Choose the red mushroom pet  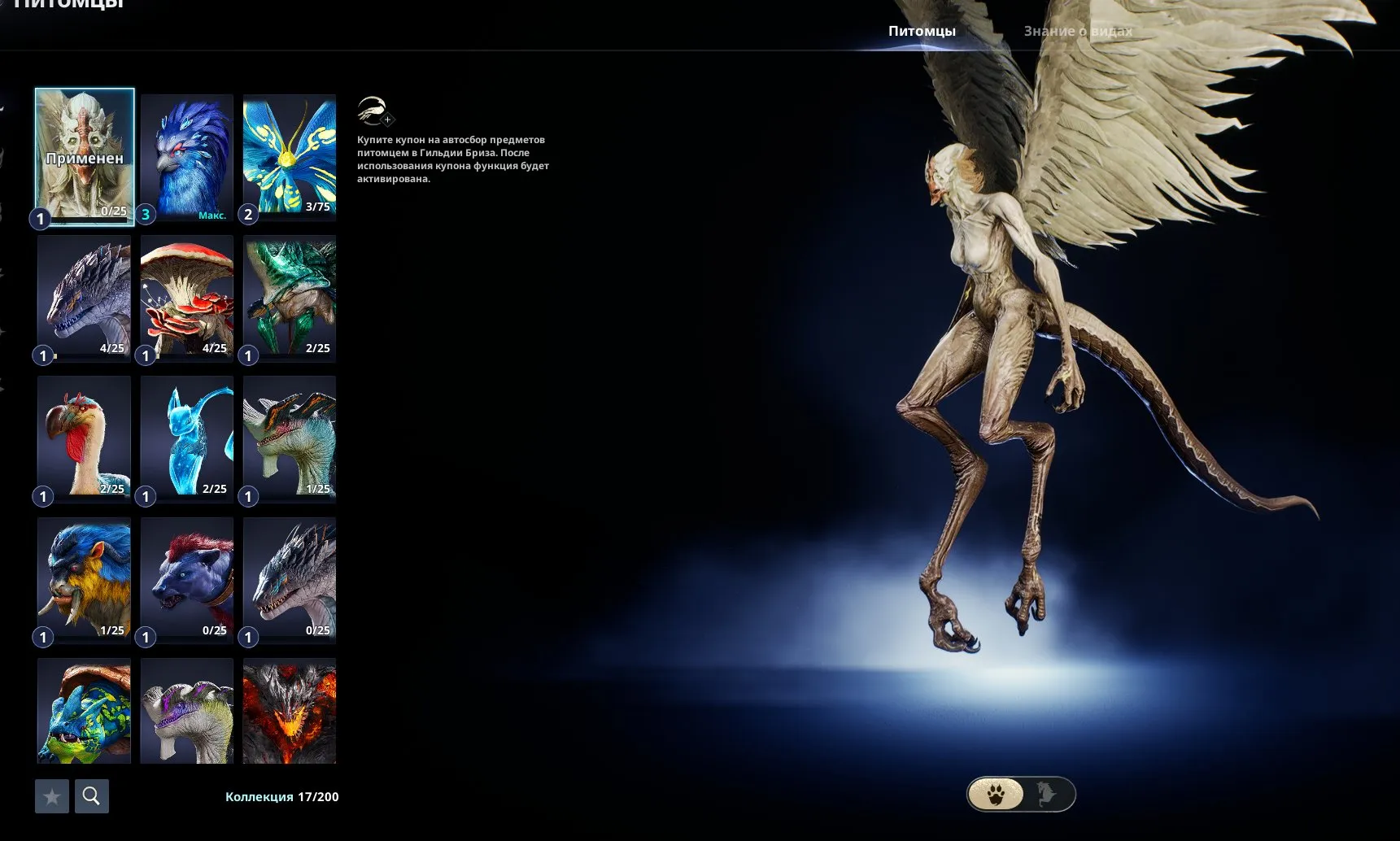coord(187,298)
